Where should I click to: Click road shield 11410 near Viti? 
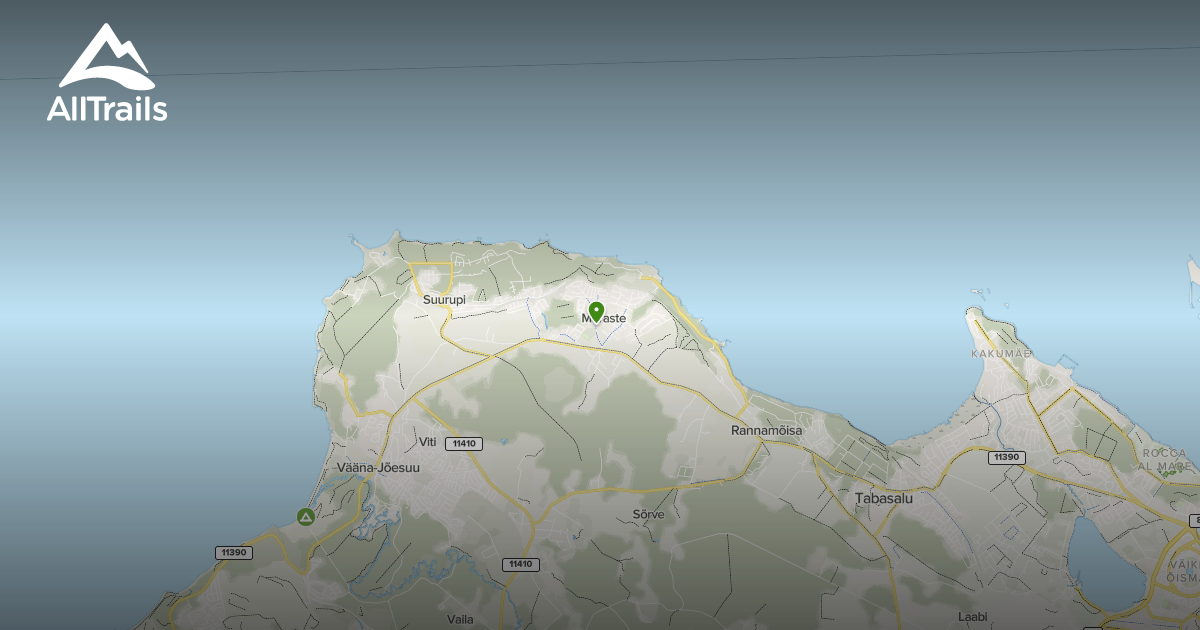(465, 443)
